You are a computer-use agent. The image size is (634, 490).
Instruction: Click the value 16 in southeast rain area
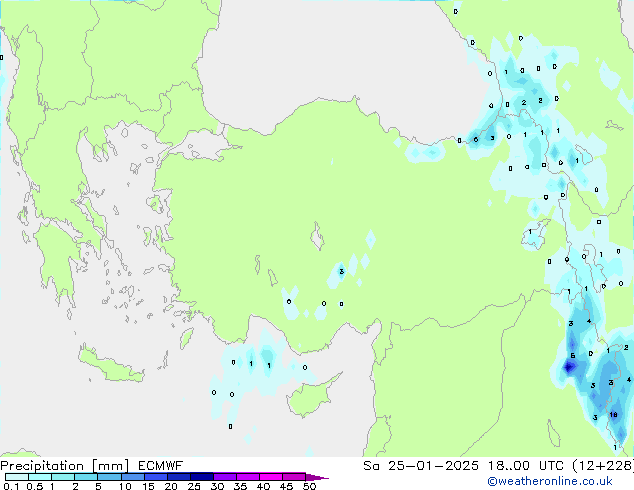(613, 413)
